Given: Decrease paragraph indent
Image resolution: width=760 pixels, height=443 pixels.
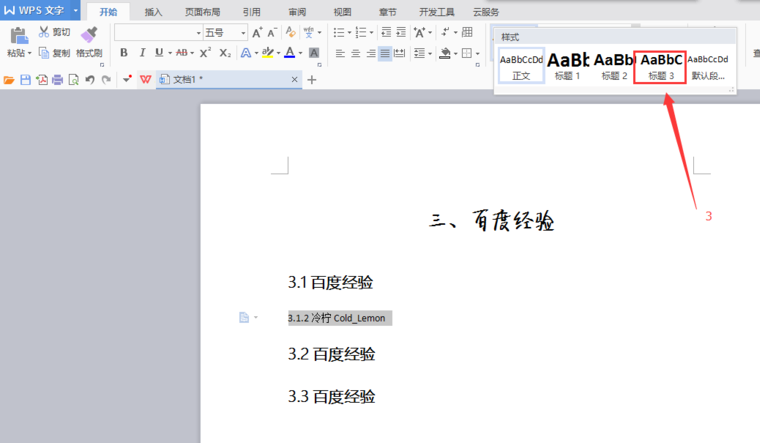Looking at the screenshot, I should click(386, 32).
